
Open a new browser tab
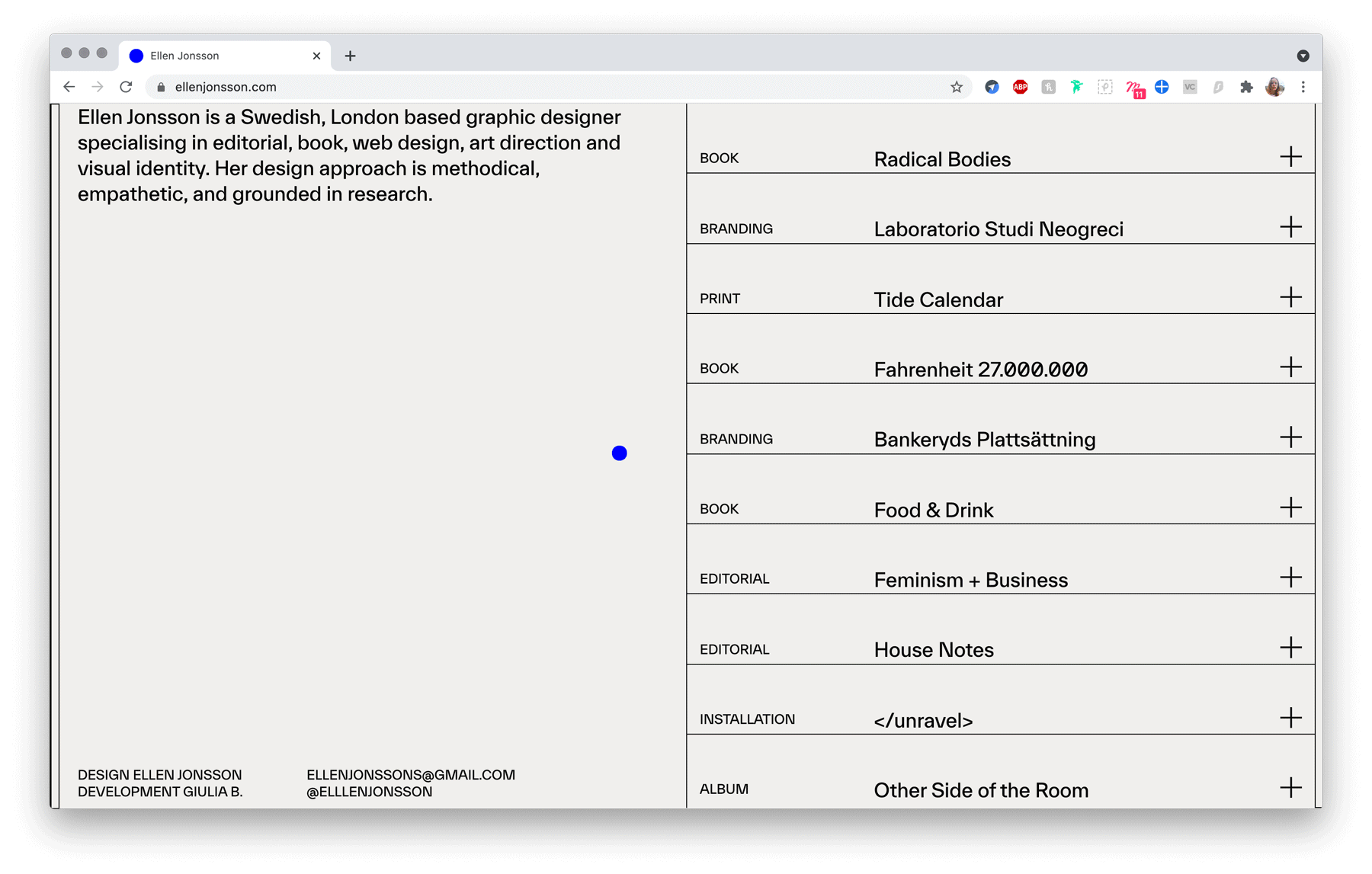coord(350,56)
